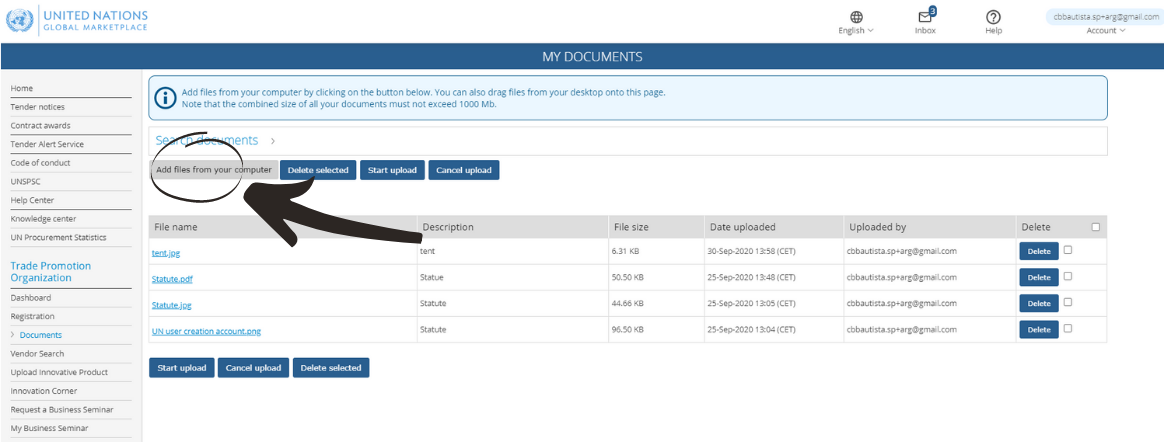This screenshot has width=1164, height=443.
Task: Open Help Center in sidebar
Action: point(32,200)
